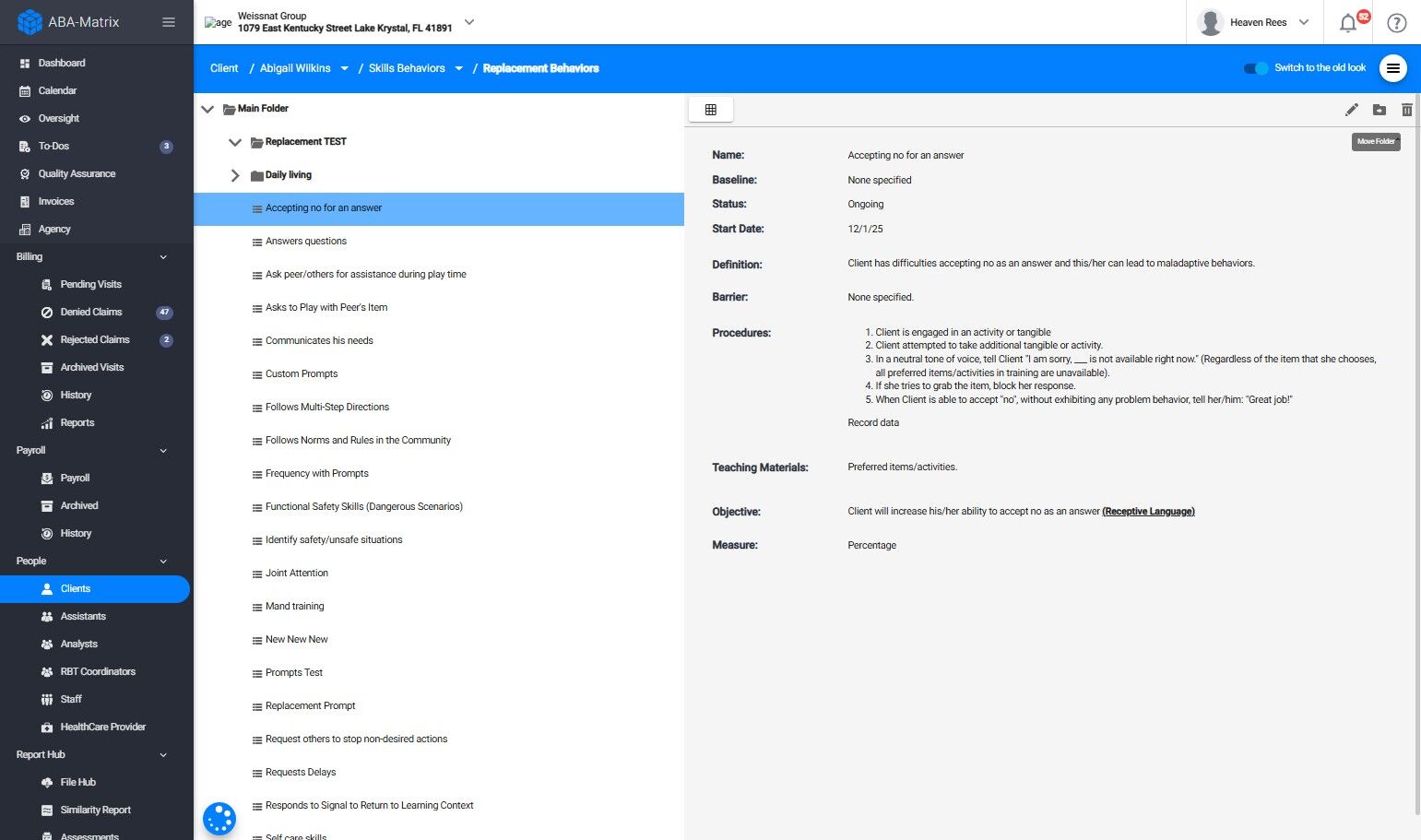Toggle Switch to the old look
This screenshot has height=840, width=1421.
point(1256,68)
